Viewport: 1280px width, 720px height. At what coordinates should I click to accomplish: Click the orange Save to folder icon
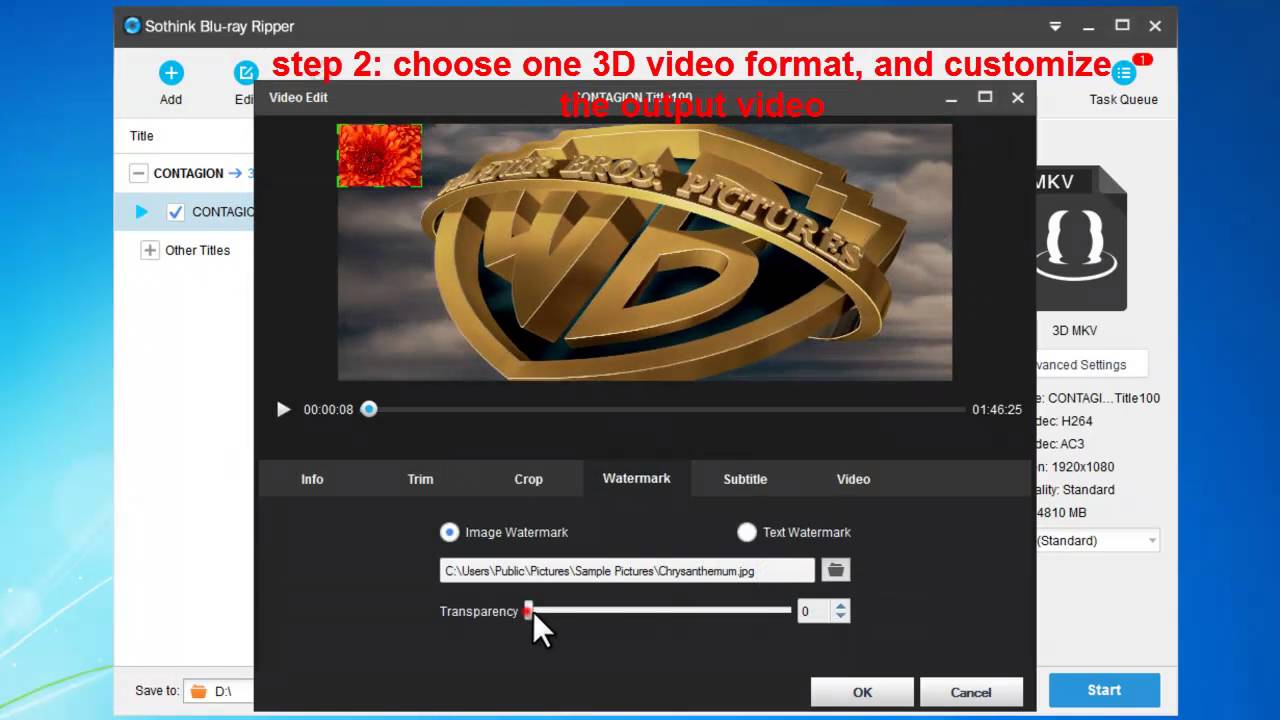(x=198, y=691)
